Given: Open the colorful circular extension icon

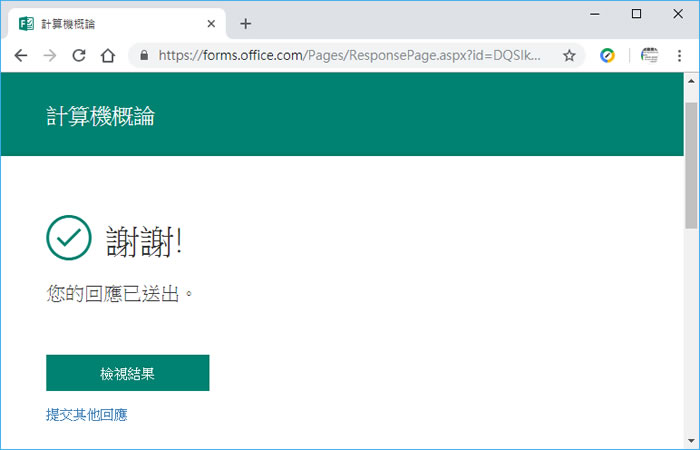Looking at the screenshot, I should [x=607, y=55].
